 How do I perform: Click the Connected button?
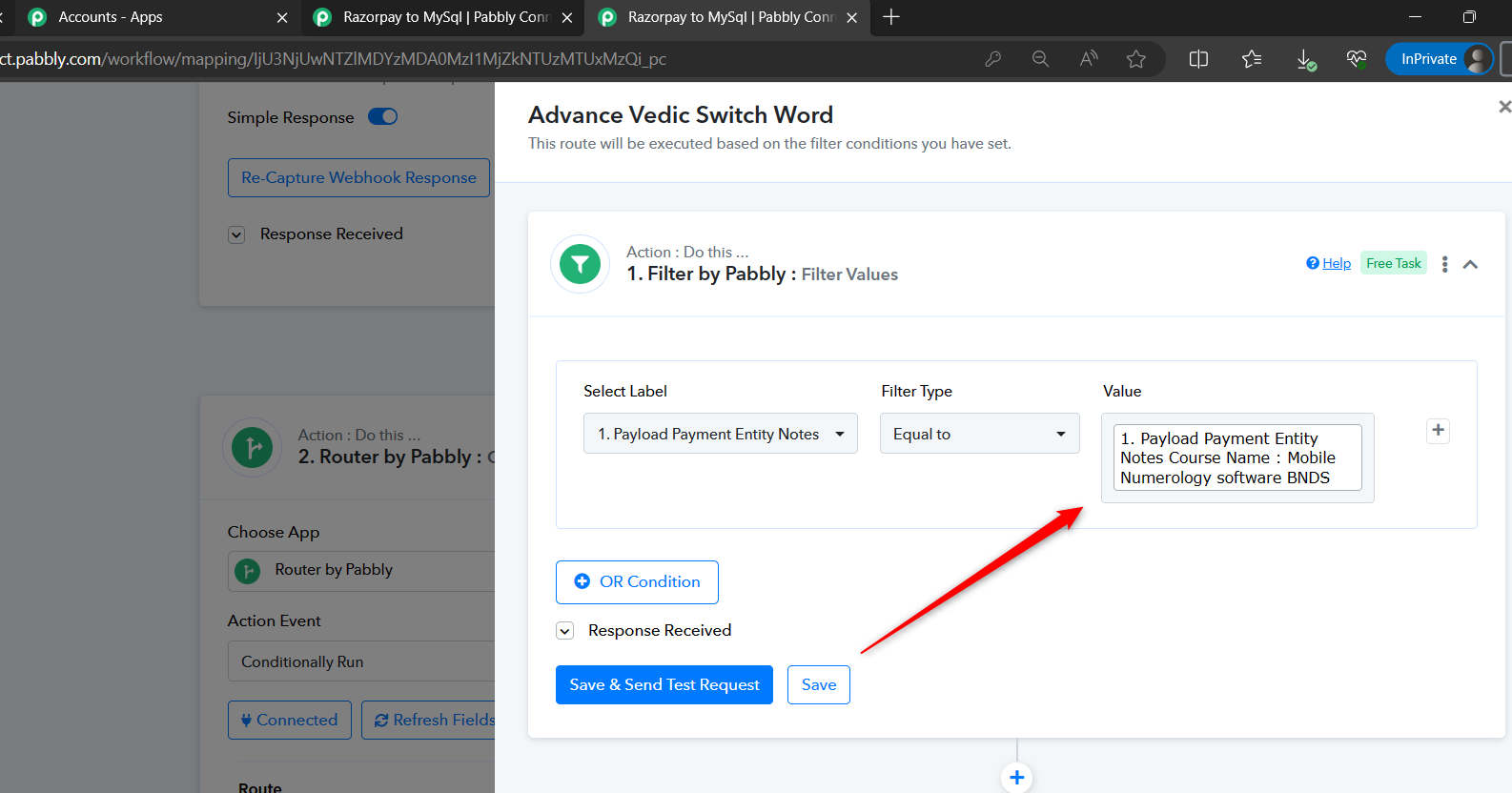[290, 721]
